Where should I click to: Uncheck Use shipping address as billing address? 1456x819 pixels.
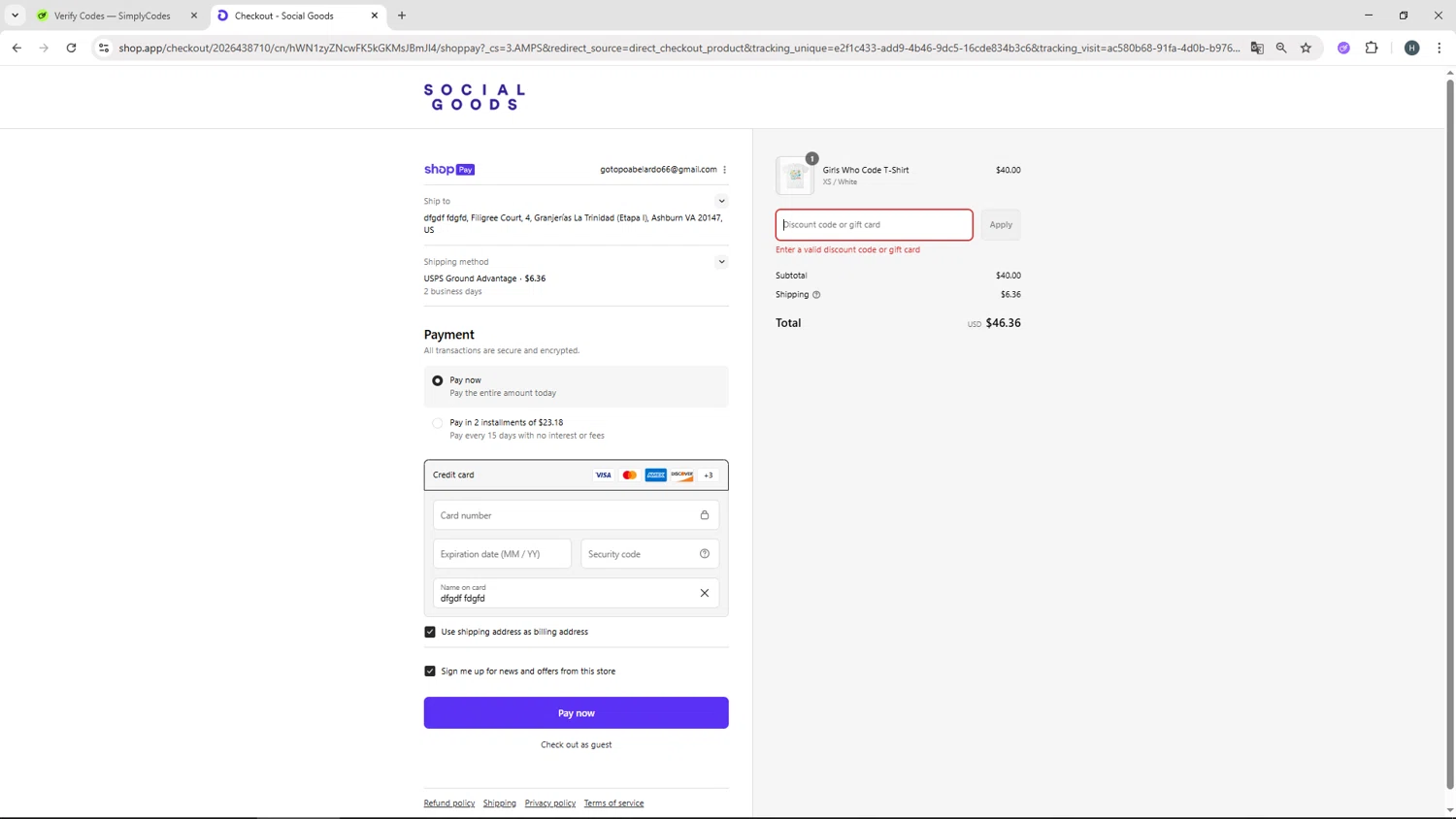[430, 632]
